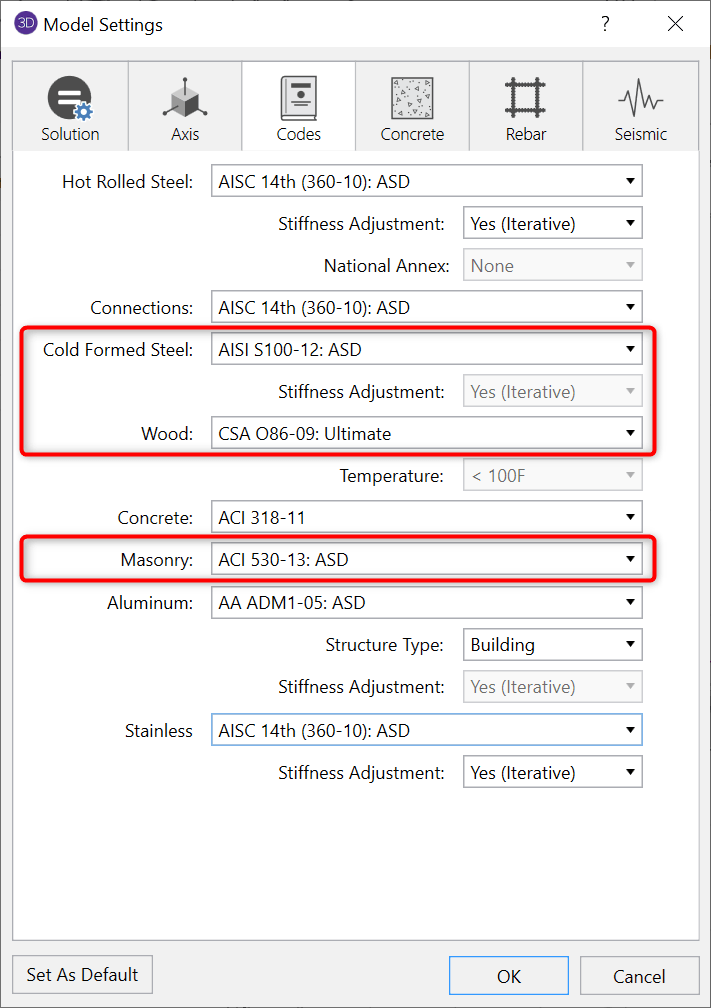Click the Axis cube icon
711x1008 pixels.
(185, 99)
